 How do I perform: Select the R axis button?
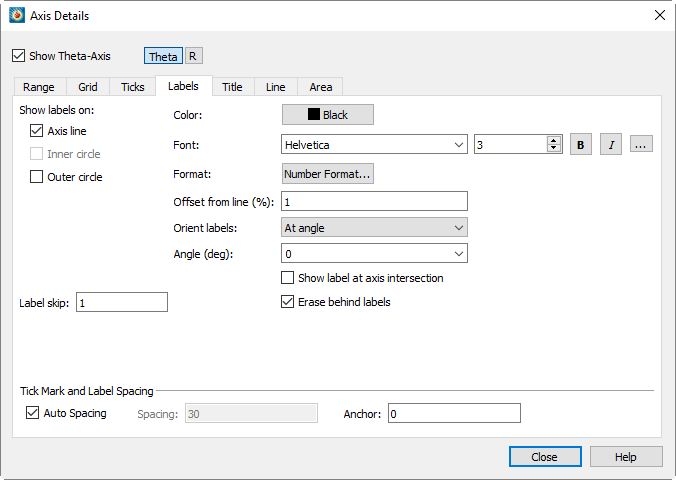click(194, 56)
